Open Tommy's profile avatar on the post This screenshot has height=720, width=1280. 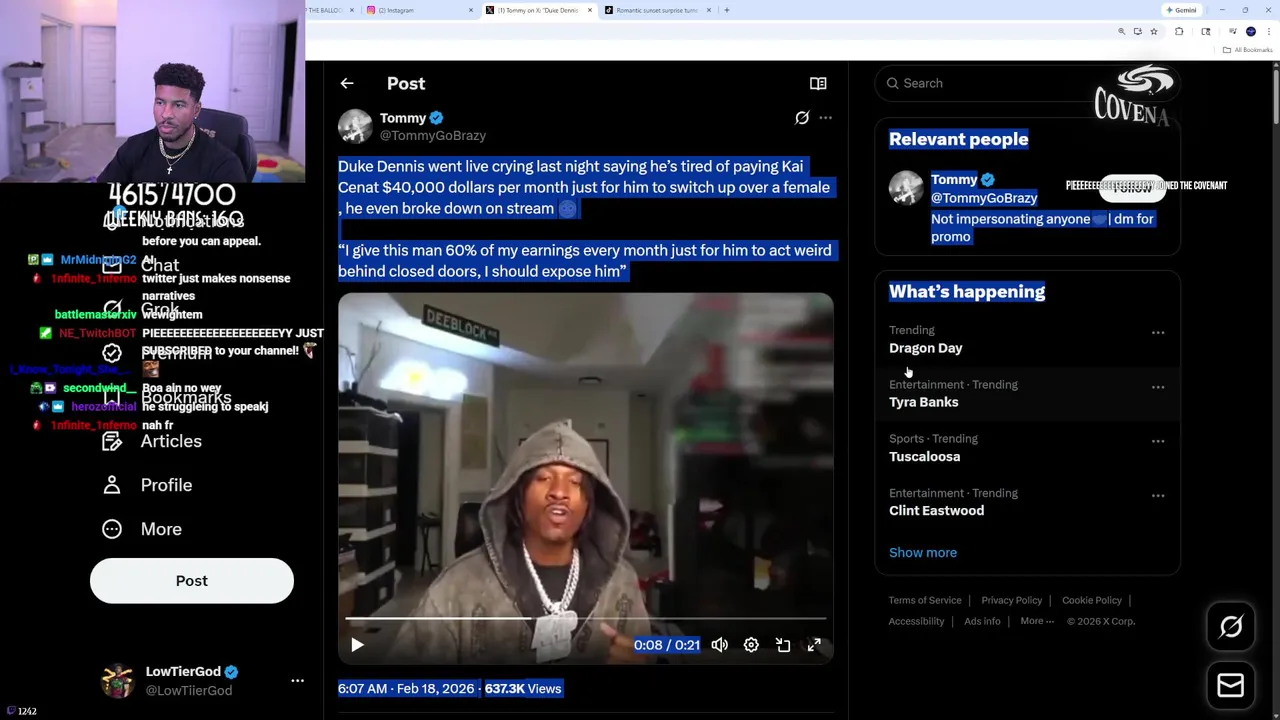[x=355, y=126]
